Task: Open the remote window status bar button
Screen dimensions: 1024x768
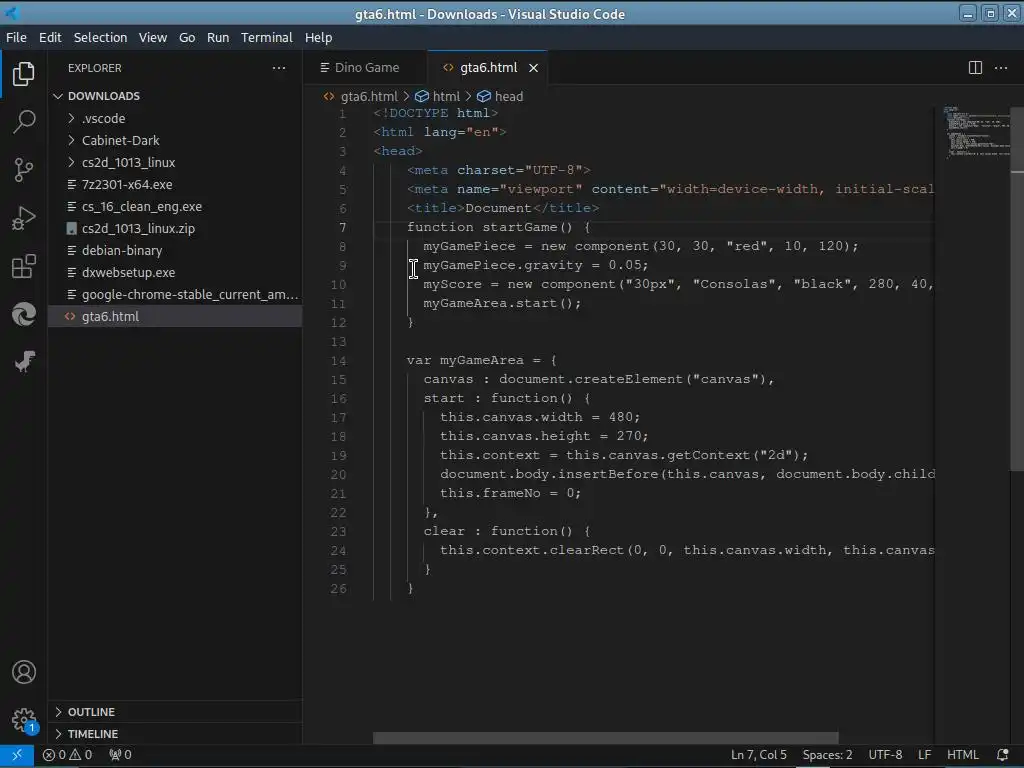Action: (17, 755)
